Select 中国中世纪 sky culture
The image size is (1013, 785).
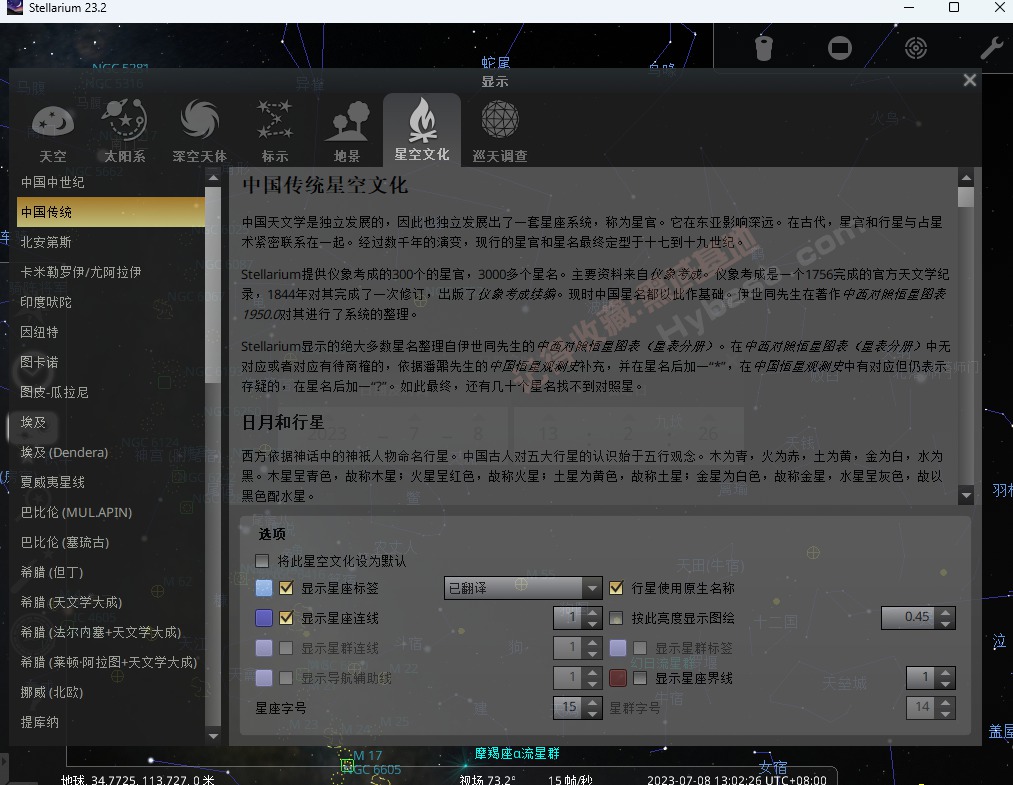point(110,182)
